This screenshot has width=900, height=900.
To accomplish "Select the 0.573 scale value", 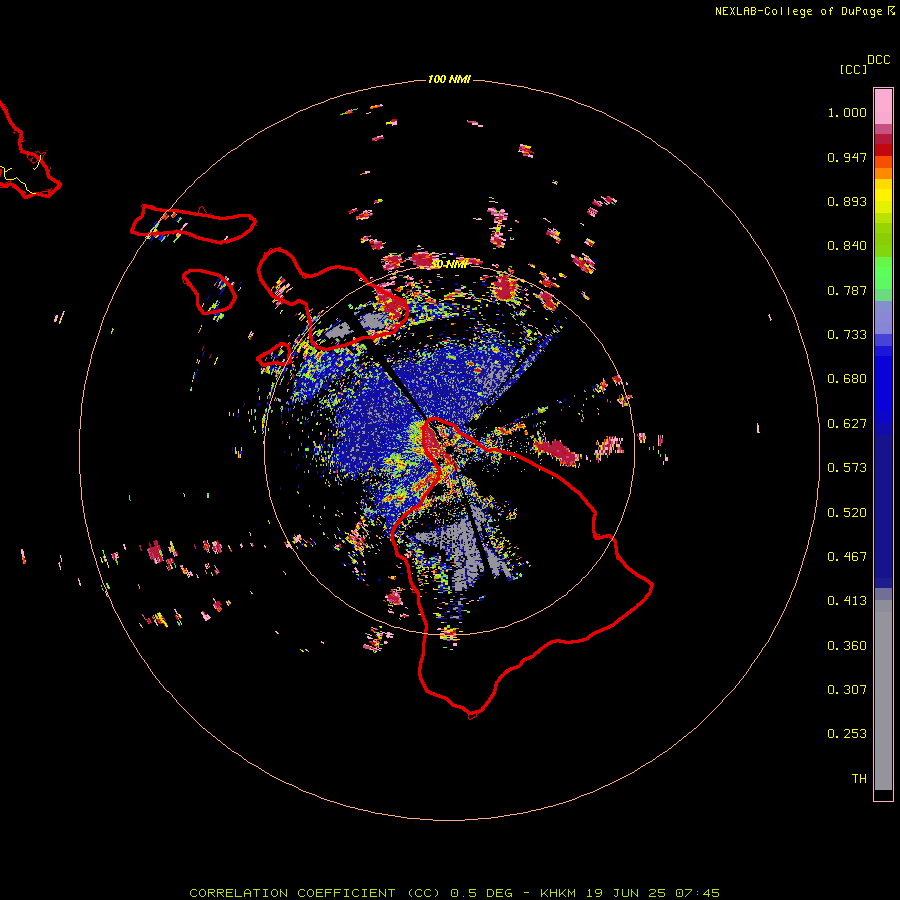I will (x=847, y=468).
